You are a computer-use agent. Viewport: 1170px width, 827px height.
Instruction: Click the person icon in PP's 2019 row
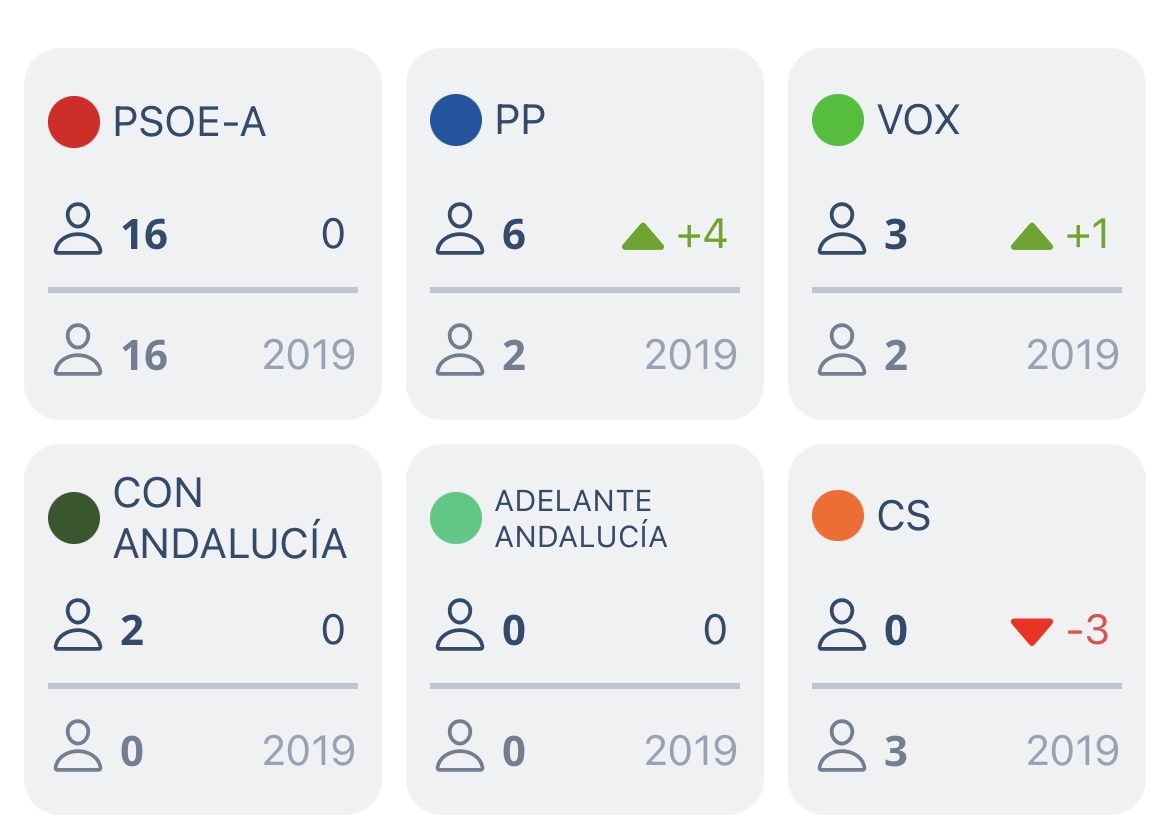click(x=460, y=351)
